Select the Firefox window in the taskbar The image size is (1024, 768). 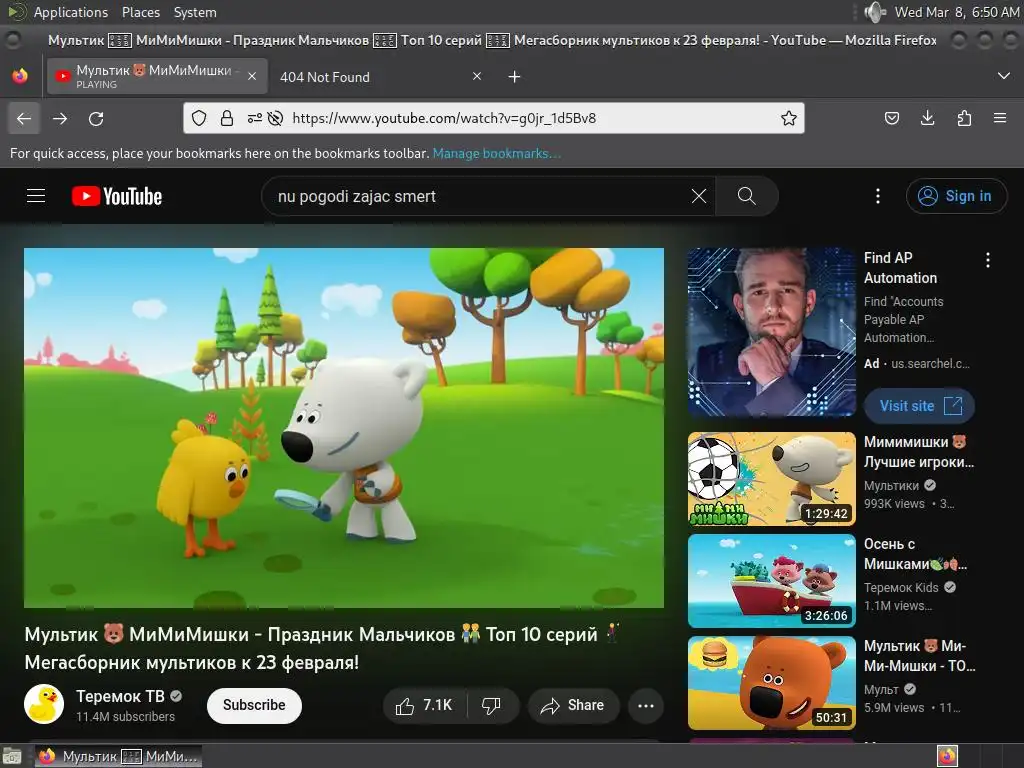point(118,756)
